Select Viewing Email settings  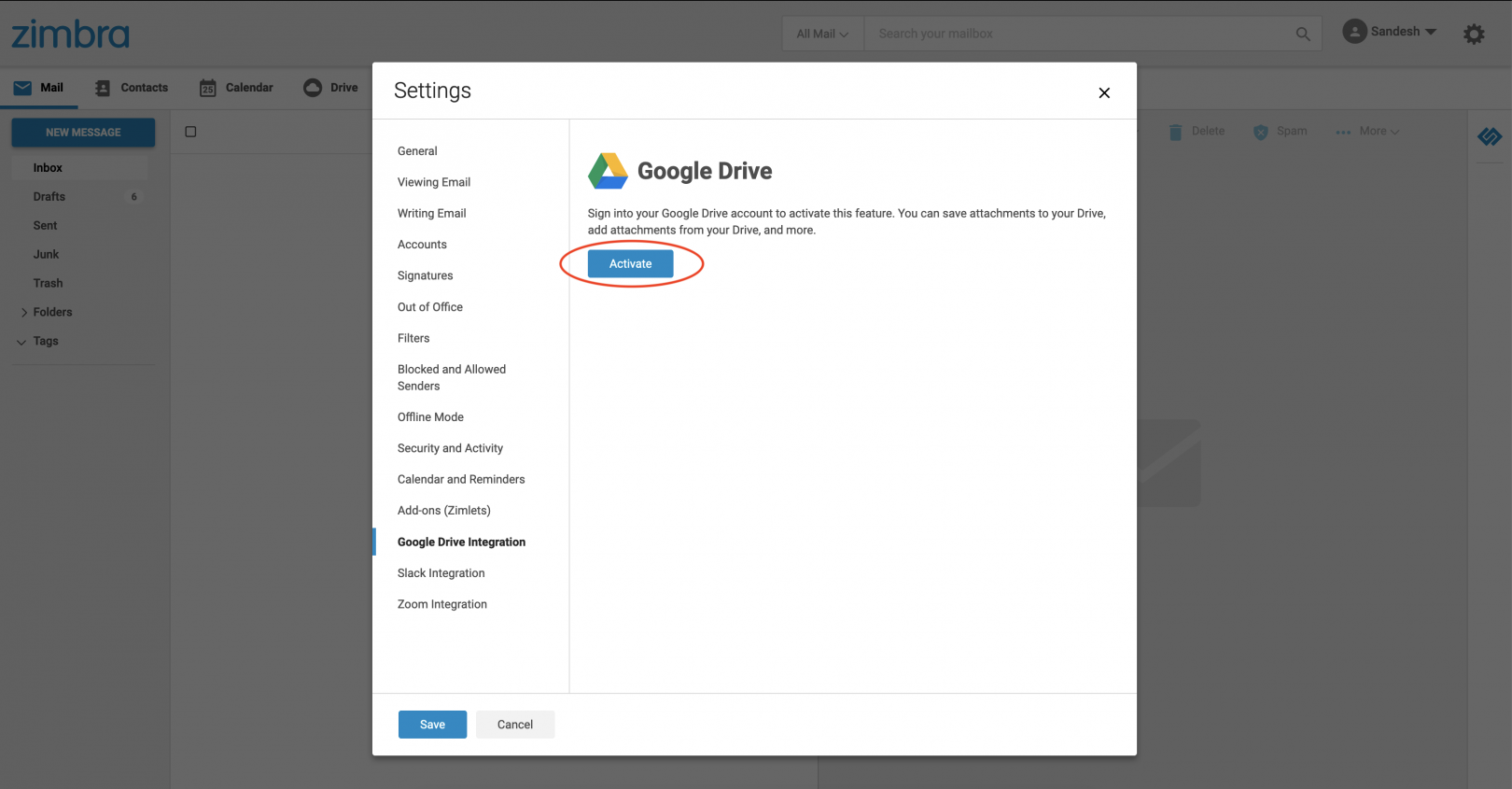click(434, 182)
